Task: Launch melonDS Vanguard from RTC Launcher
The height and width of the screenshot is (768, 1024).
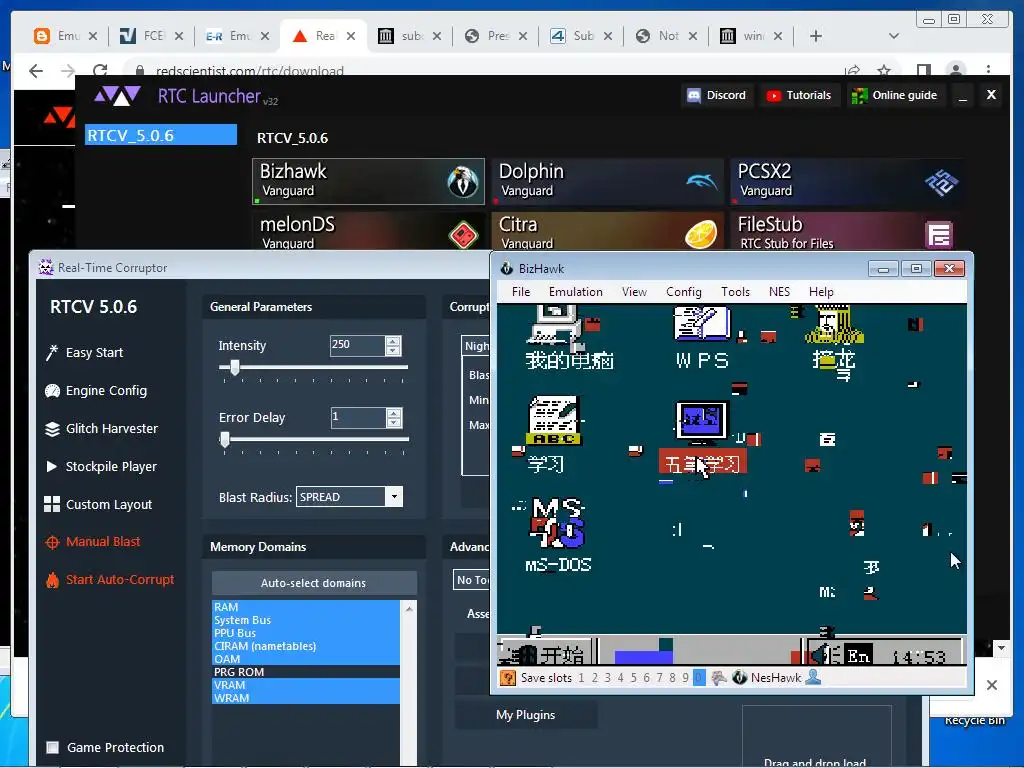Action: [368, 231]
